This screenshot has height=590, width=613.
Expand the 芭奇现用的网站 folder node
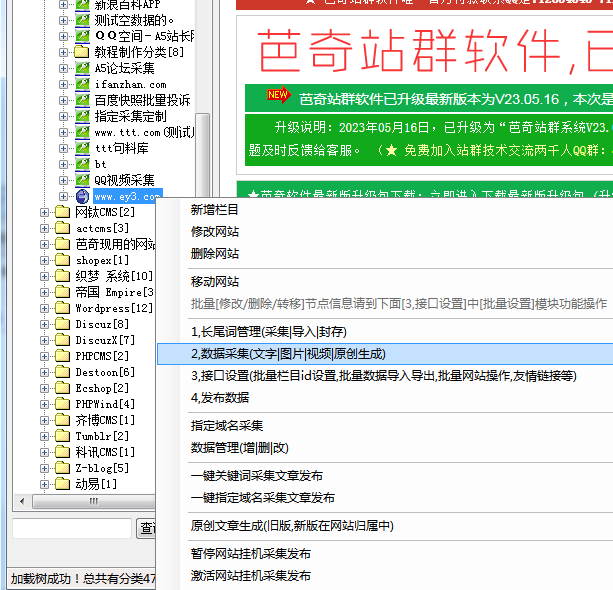click(x=44, y=244)
